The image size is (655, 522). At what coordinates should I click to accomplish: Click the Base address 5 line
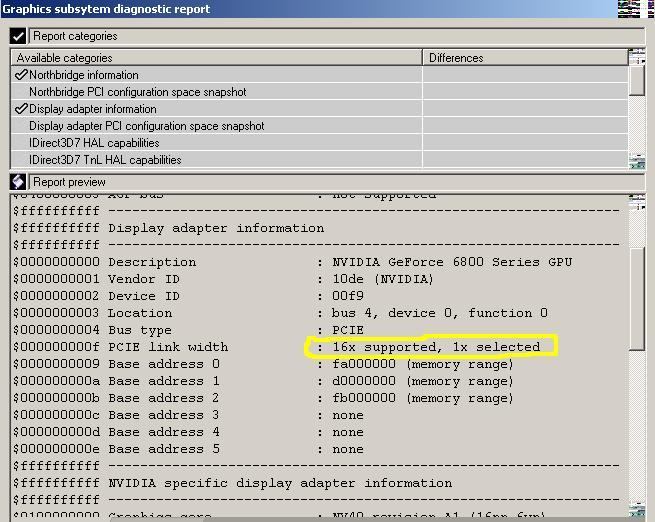[x=188, y=449]
